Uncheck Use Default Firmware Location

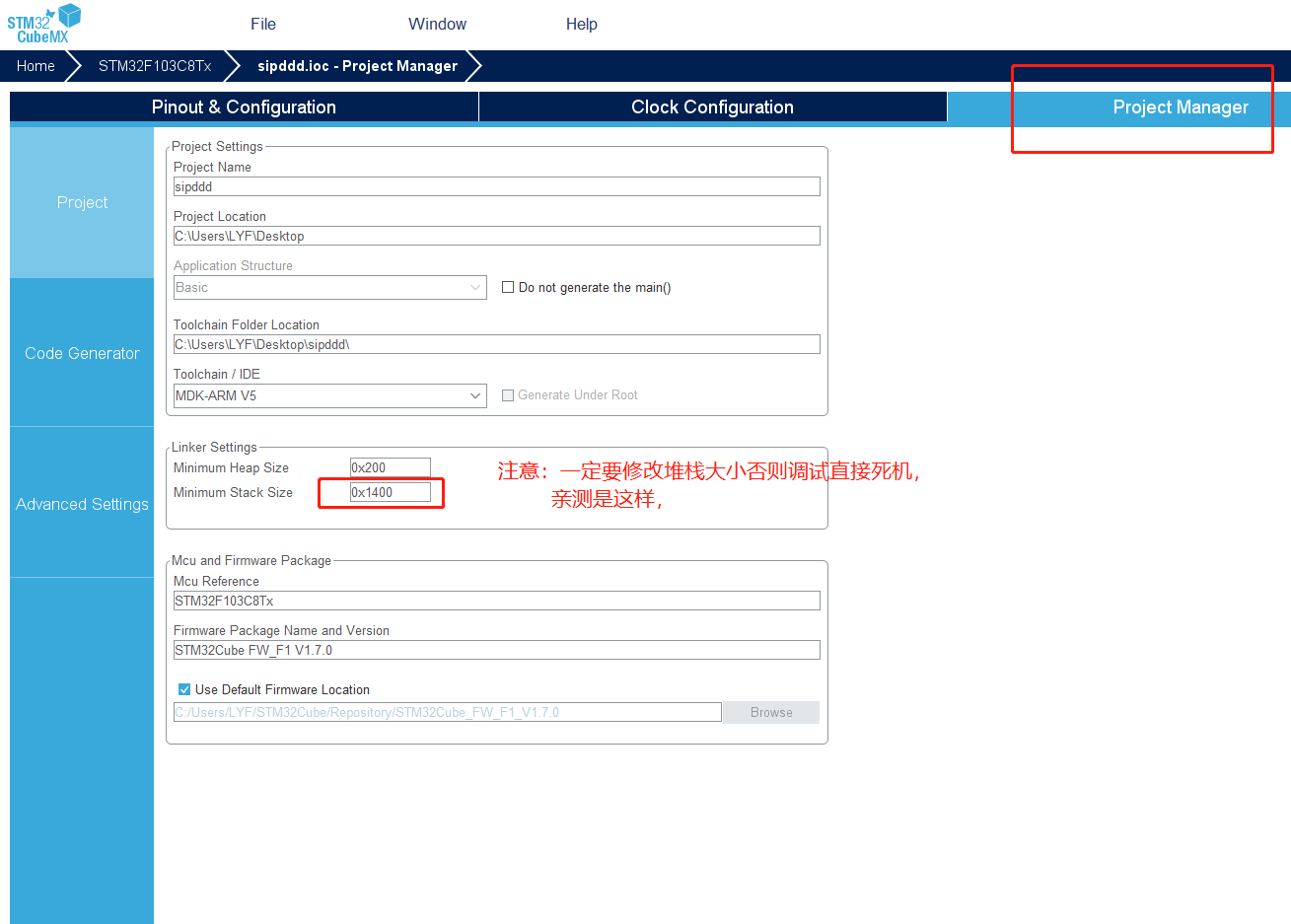(183, 689)
